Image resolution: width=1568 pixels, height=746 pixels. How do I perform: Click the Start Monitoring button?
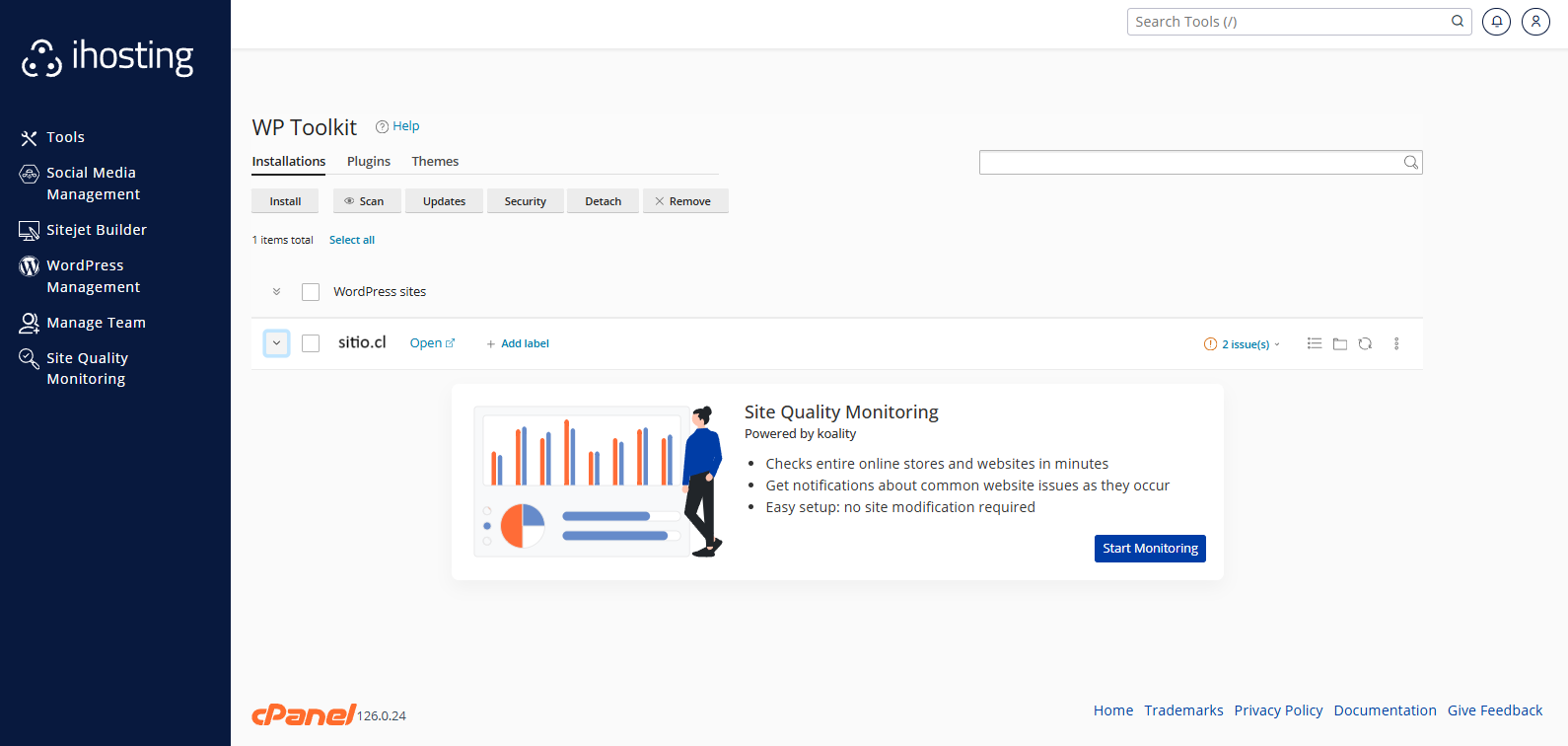(1150, 549)
